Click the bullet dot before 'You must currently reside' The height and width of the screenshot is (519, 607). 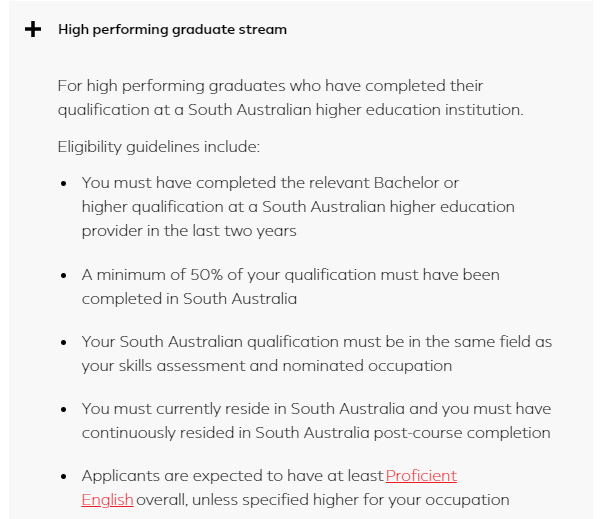(x=64, y=410)
